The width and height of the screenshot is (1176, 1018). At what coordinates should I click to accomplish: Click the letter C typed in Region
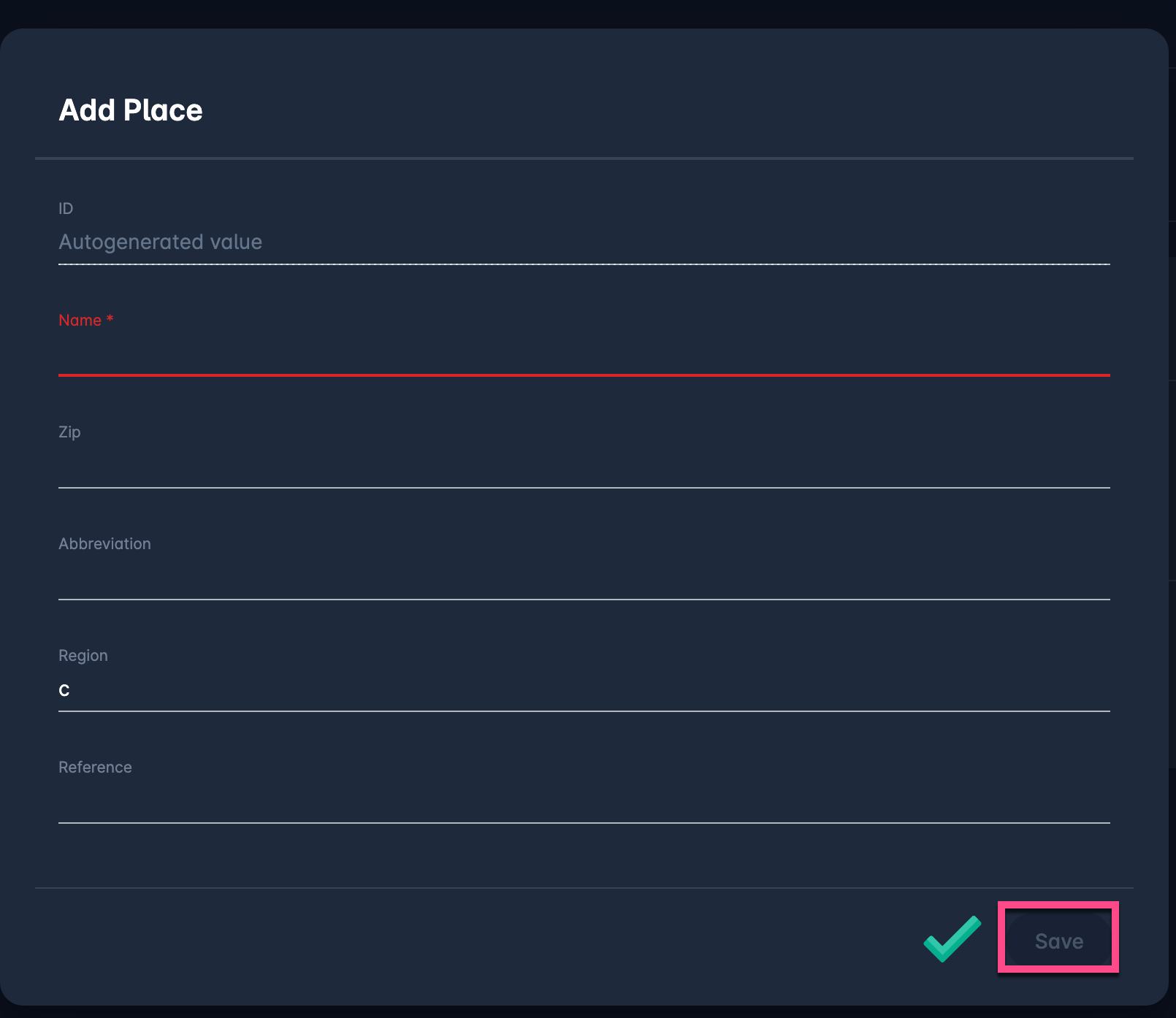click(x=64, y=691)
